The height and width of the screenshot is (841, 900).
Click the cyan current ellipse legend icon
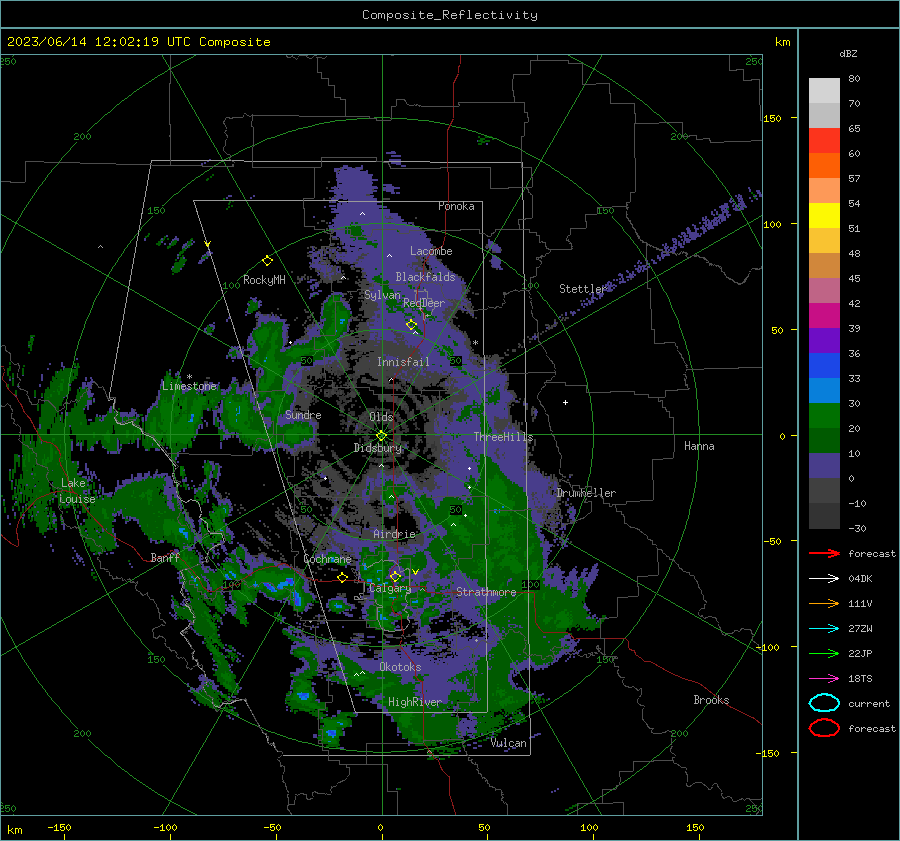[824, 703]
